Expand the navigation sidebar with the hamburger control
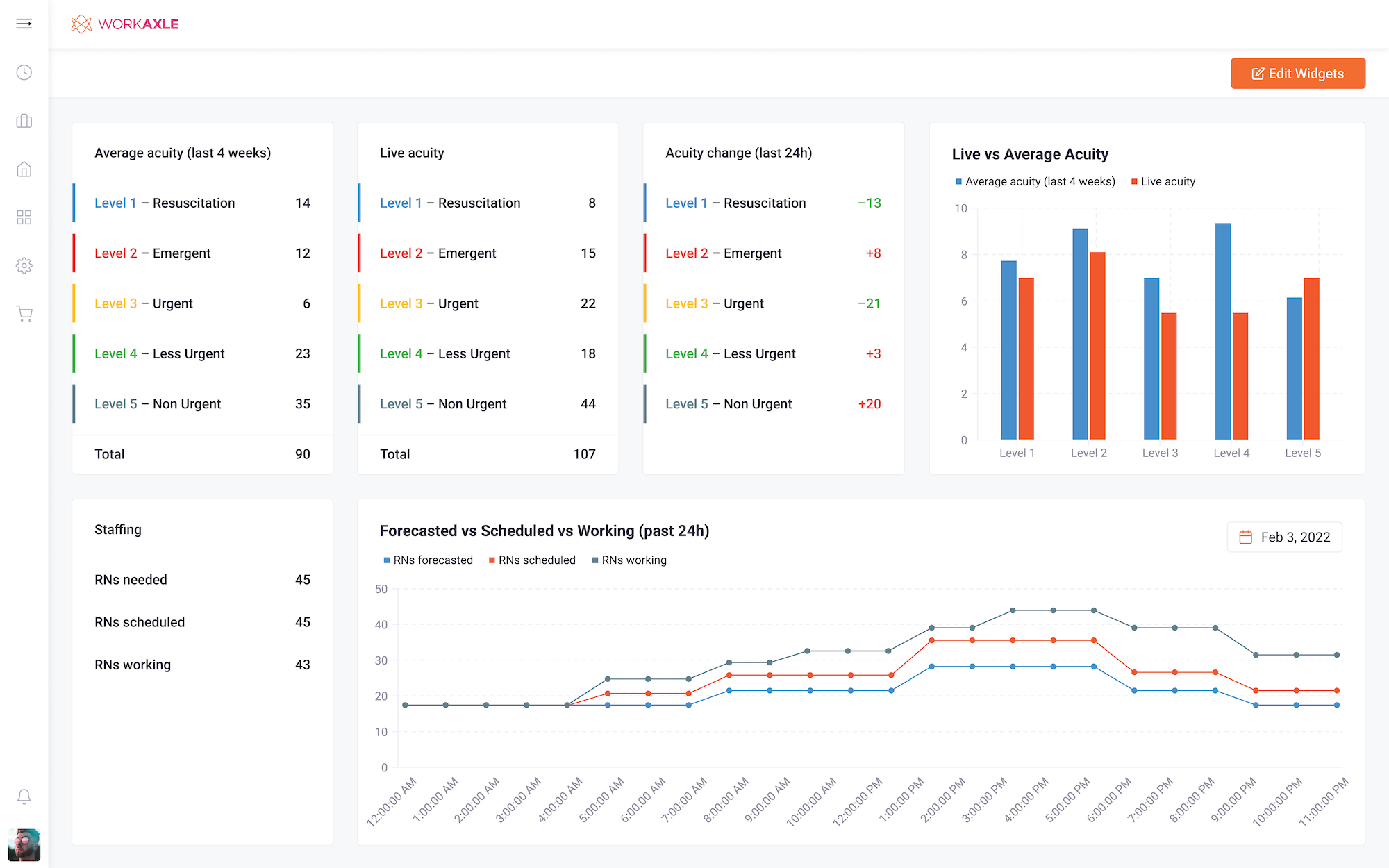 pos(24,23)
